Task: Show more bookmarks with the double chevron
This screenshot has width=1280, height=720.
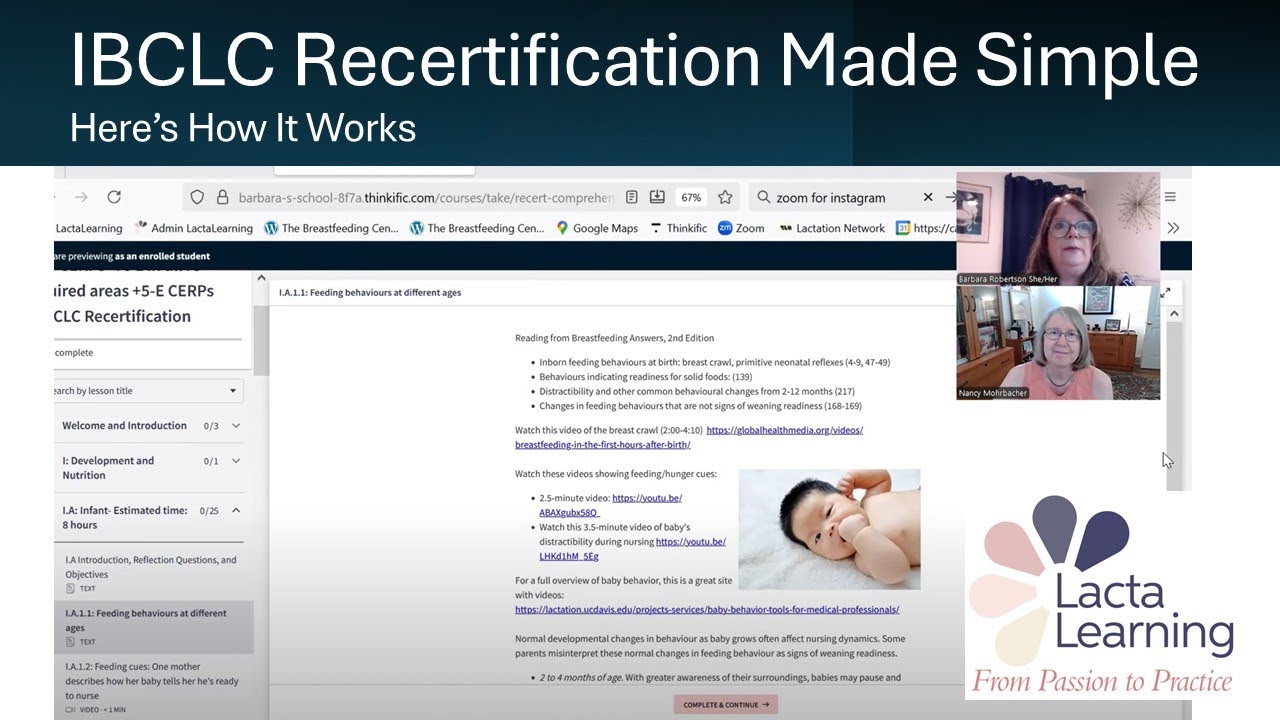Action: click(x=1173, y=228)
